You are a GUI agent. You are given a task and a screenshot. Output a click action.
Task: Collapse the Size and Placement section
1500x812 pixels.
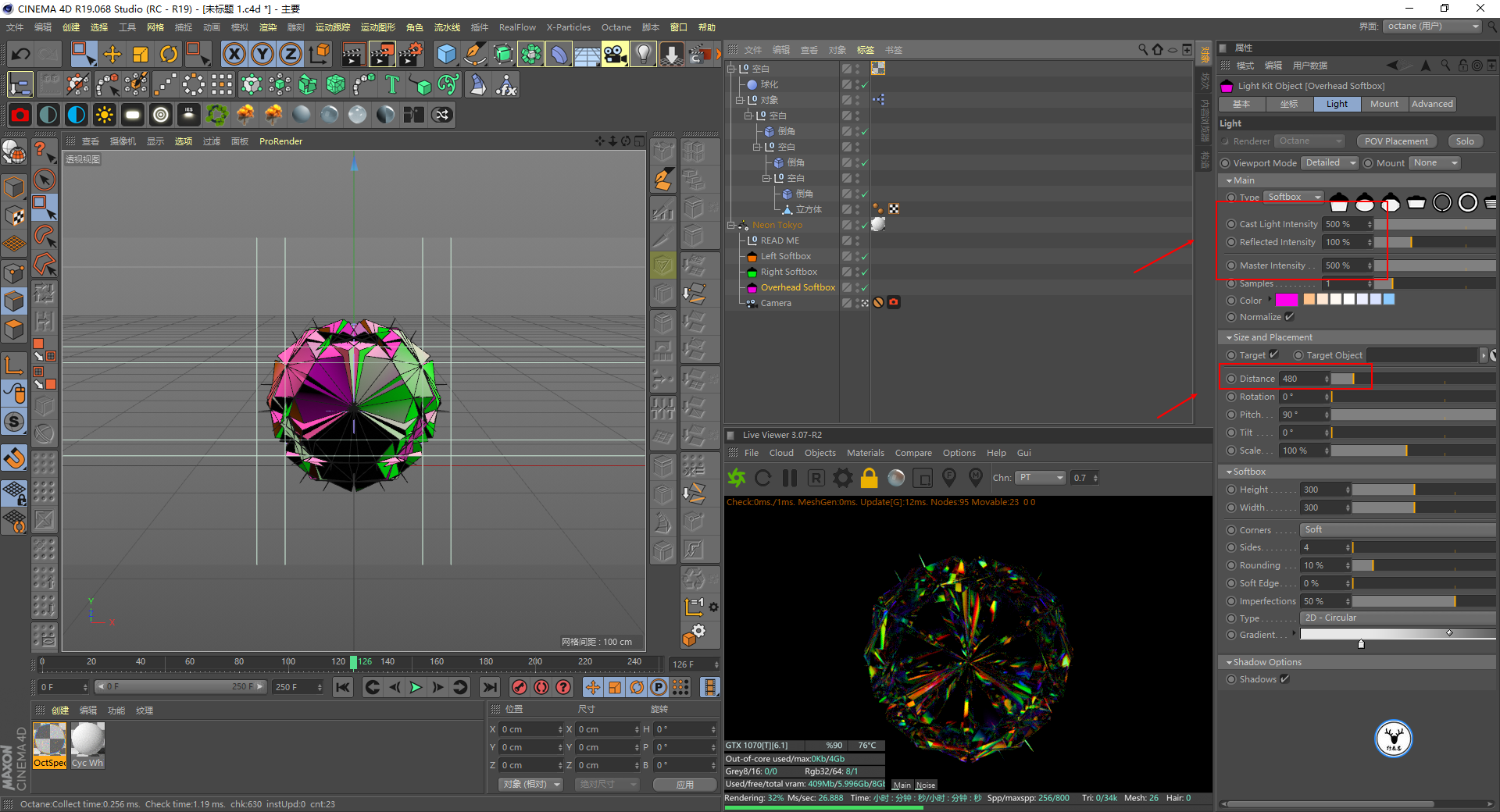point(1229,337)
